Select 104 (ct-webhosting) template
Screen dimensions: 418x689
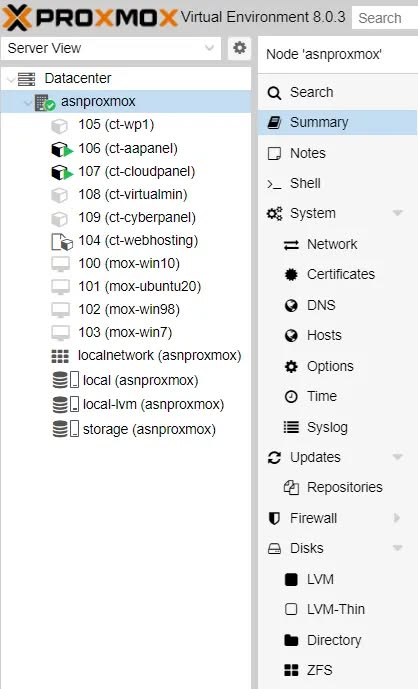(126, 241)
